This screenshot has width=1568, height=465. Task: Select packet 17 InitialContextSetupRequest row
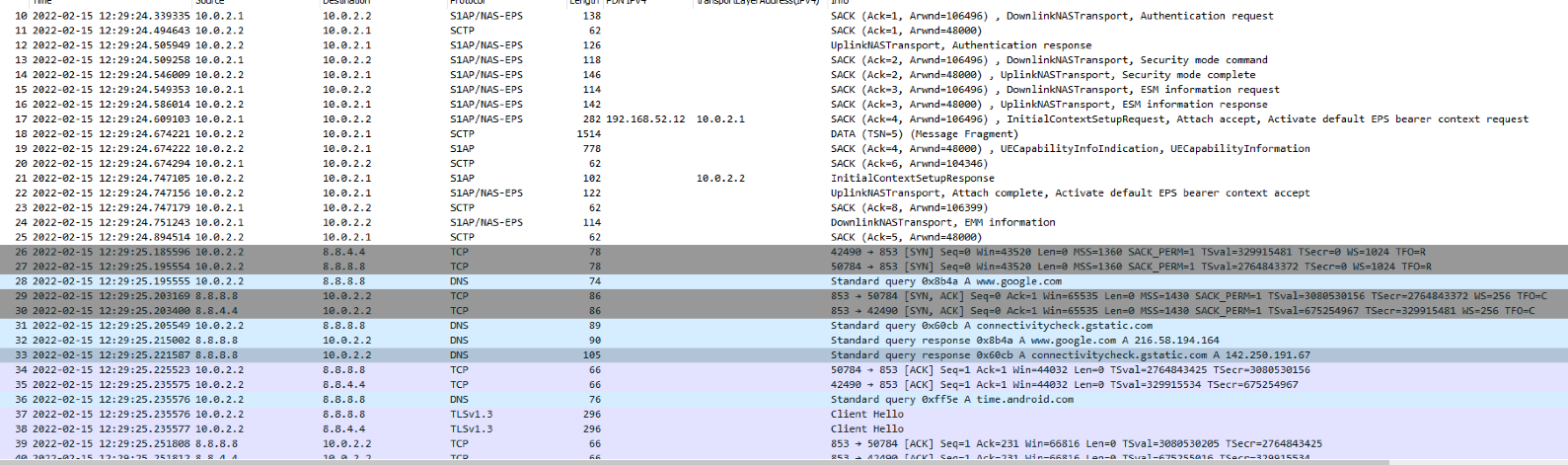point(784,119)
